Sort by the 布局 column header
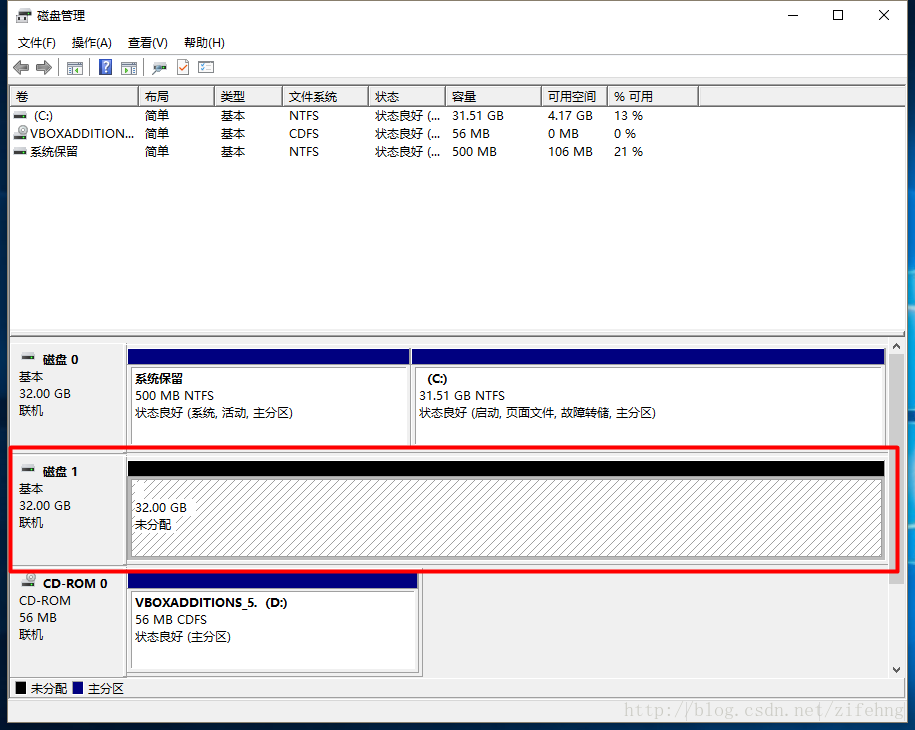Image resolution: width=915 pixels, height=730 pixels. coord(176,96)
